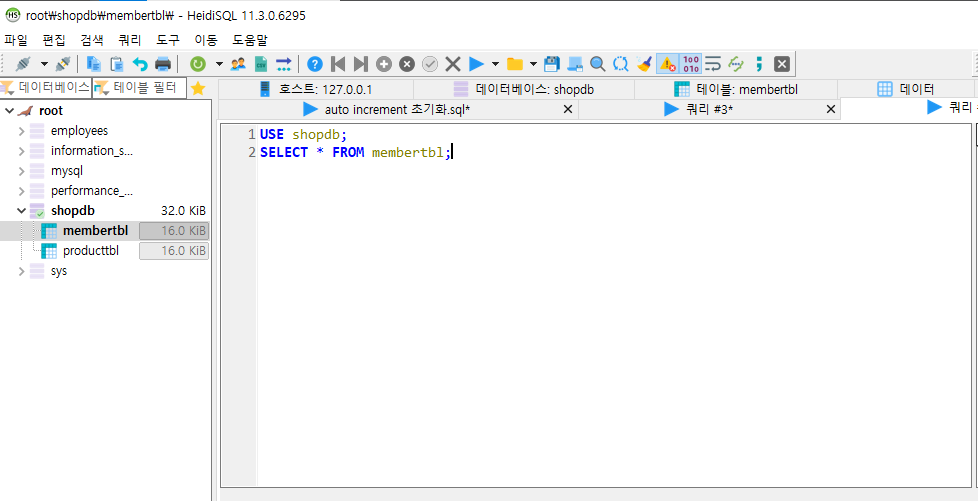Click the green Refresh icon

pyautogui.click(x=198, y=64)
